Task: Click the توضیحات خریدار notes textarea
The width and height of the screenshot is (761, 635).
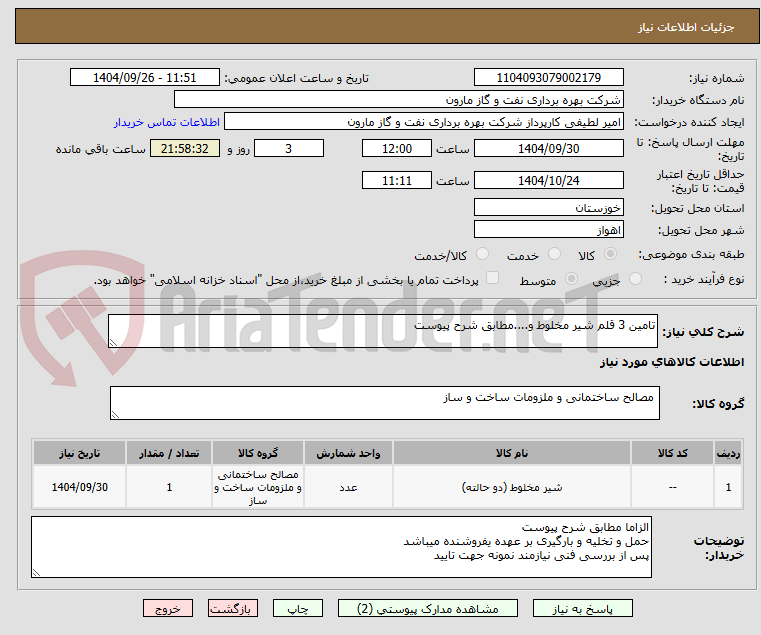Action: click(342, 547)
